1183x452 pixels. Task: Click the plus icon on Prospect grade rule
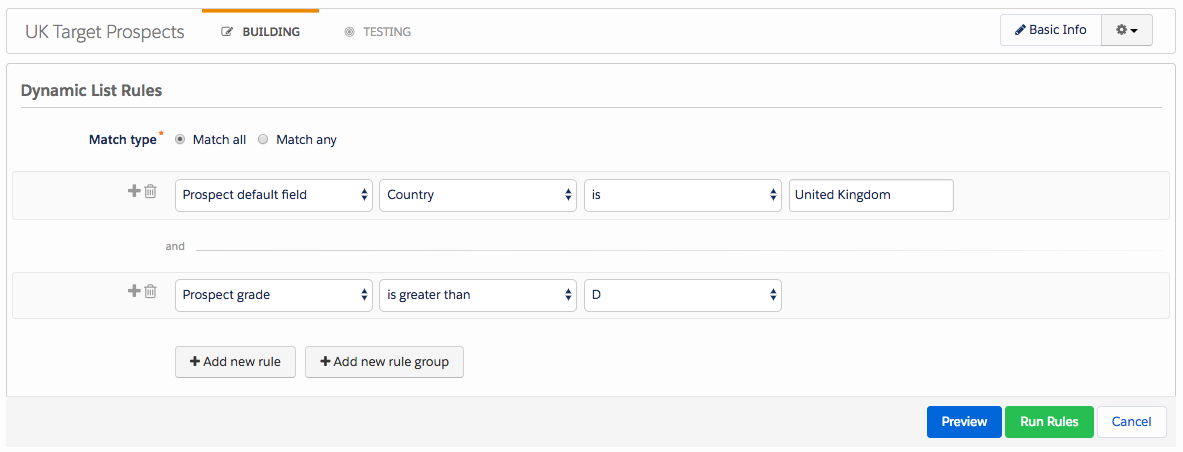(x=134, y=291)
